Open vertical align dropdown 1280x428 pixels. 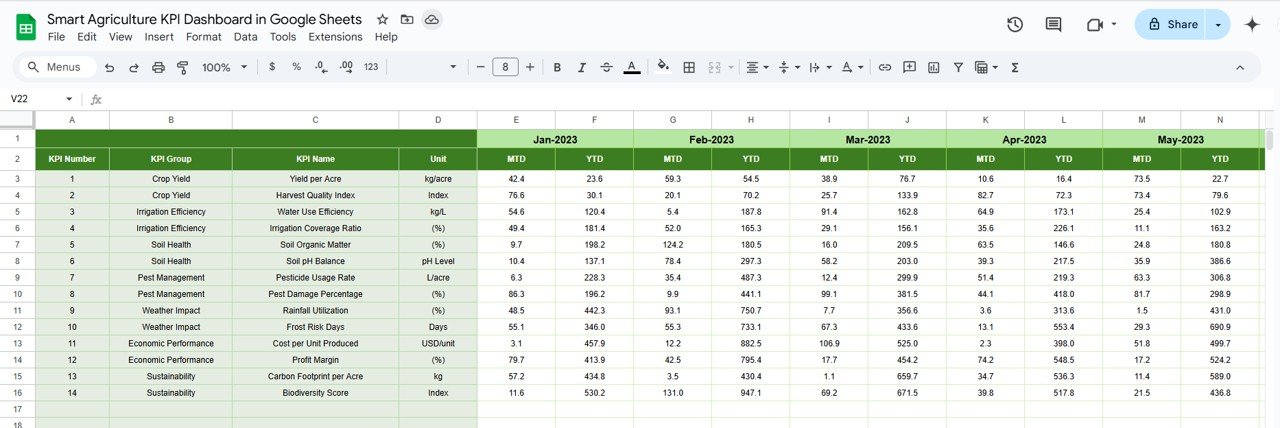tap(788, 67)
